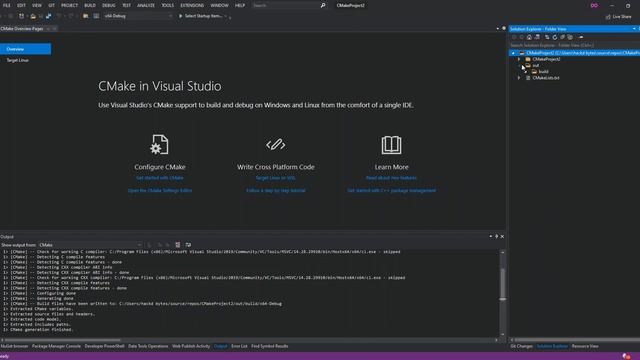Click the Show All Files icon in Solution Explorer
The width and height of the screenshot is (640, 360).
pos(570,37)
